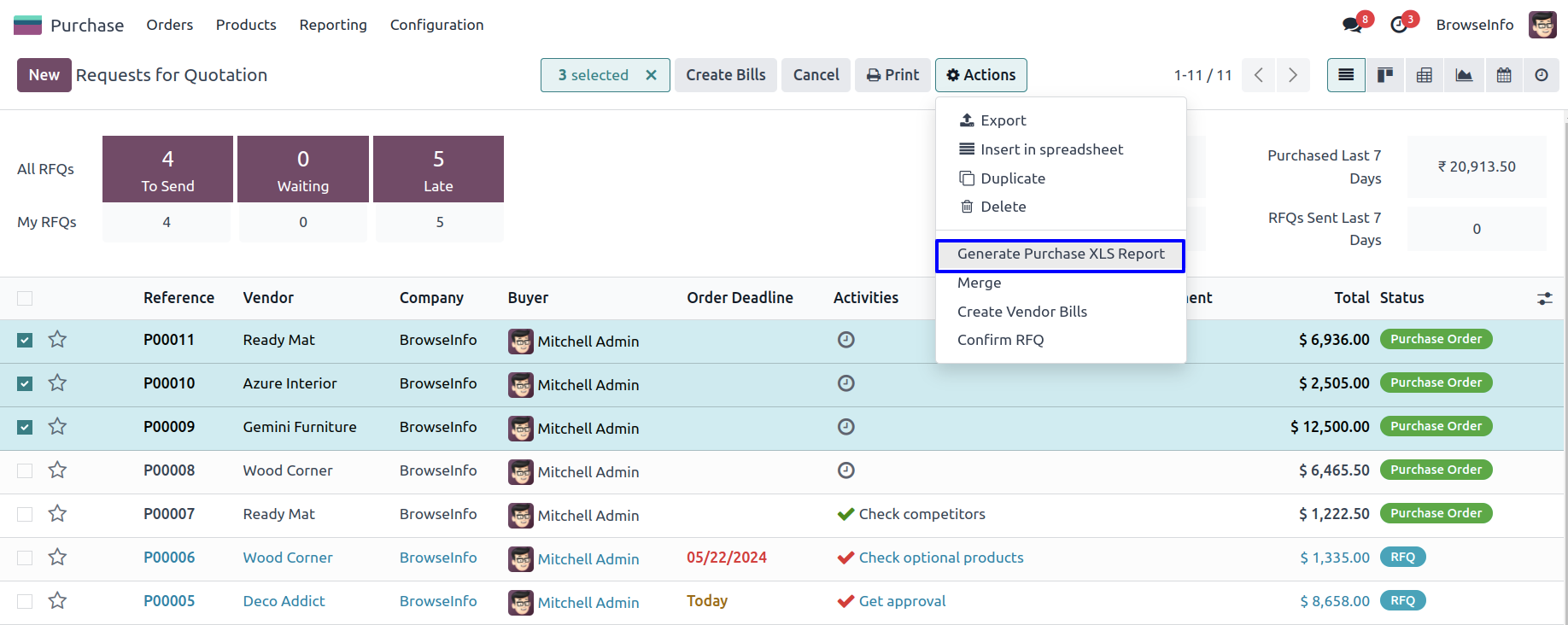Uncheck the P00010 row checkbox
The width and height of the screenshot is (1568, 625).
click(25, 383)
